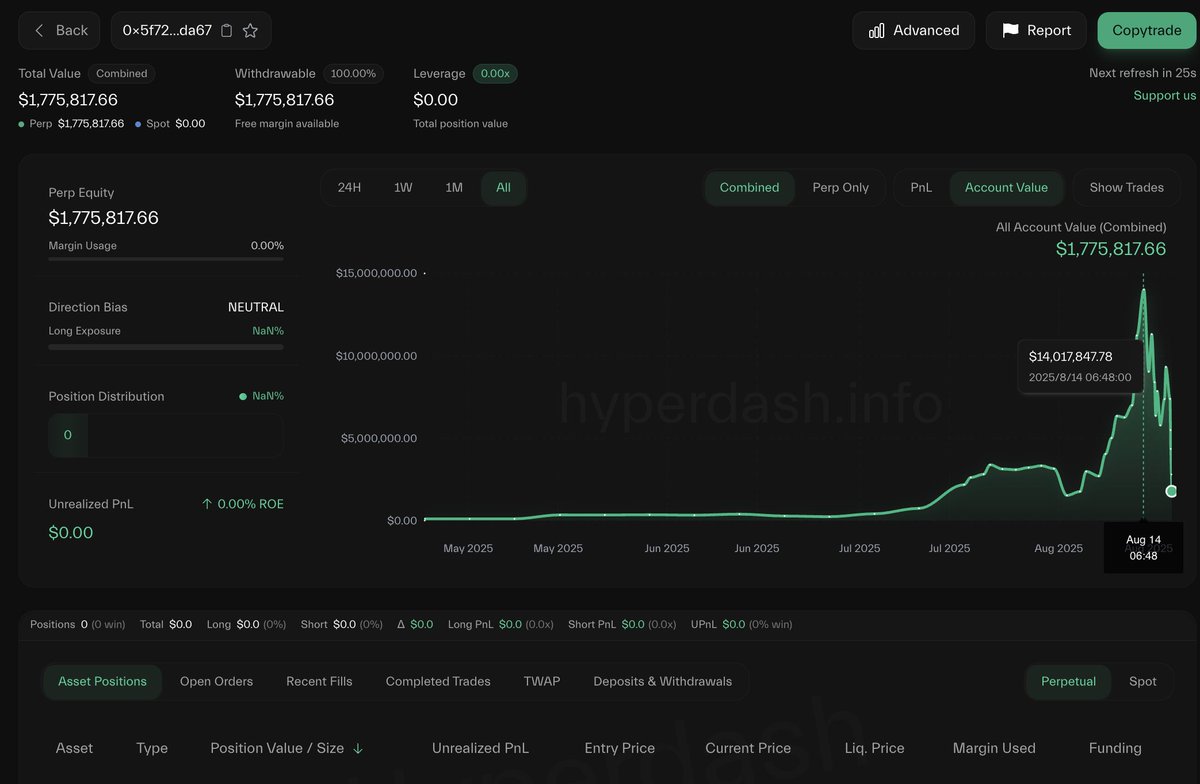
Task: Toggle Show Trades on chart
Action: click(x=1127, y=187)
